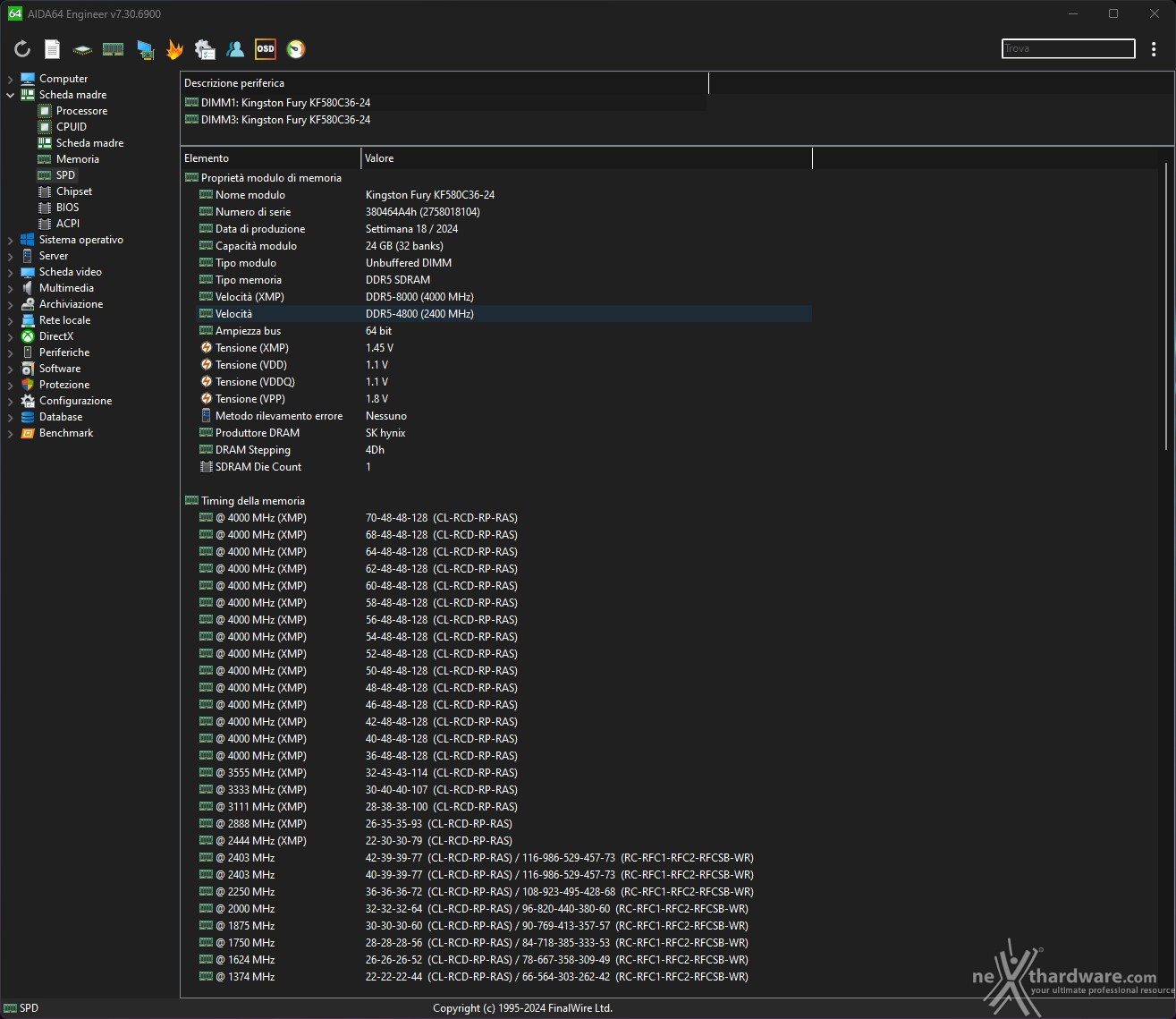1176x1019 pixels.
Task: Click the Trova search field
Action: pyautogui.click(x=1068, y=48)
